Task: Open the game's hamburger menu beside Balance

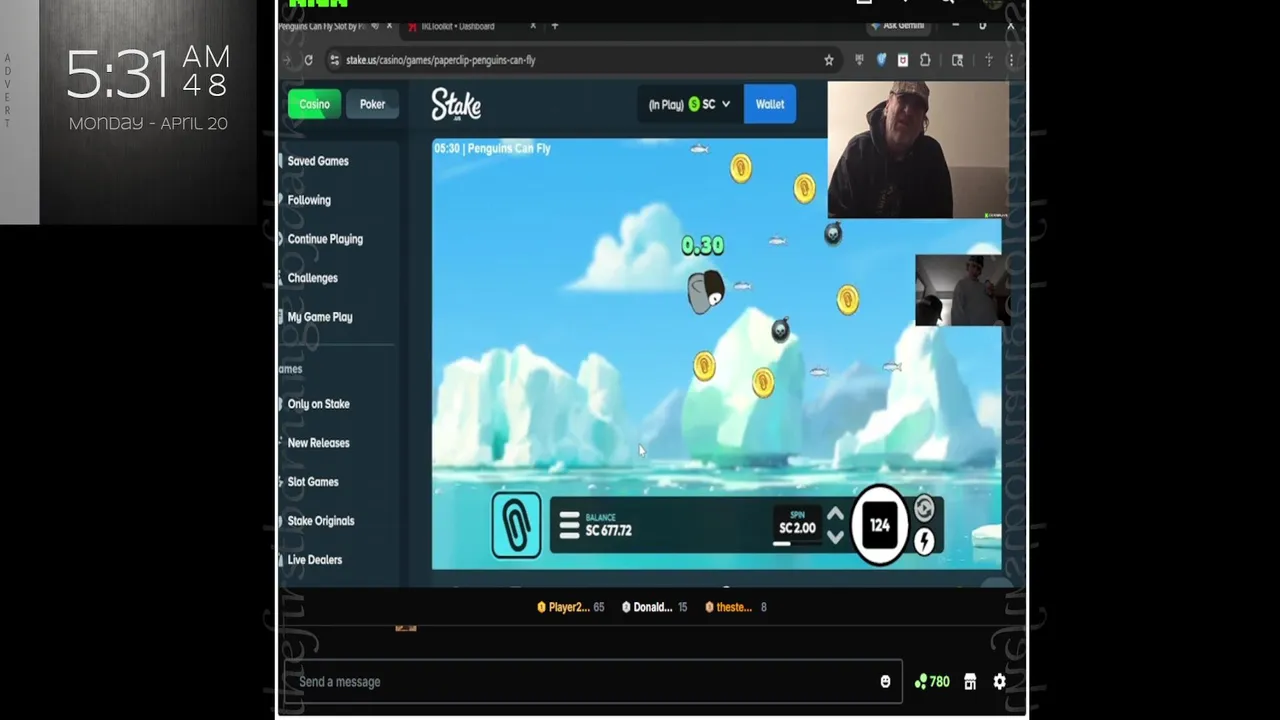Action: click(569, 525)
